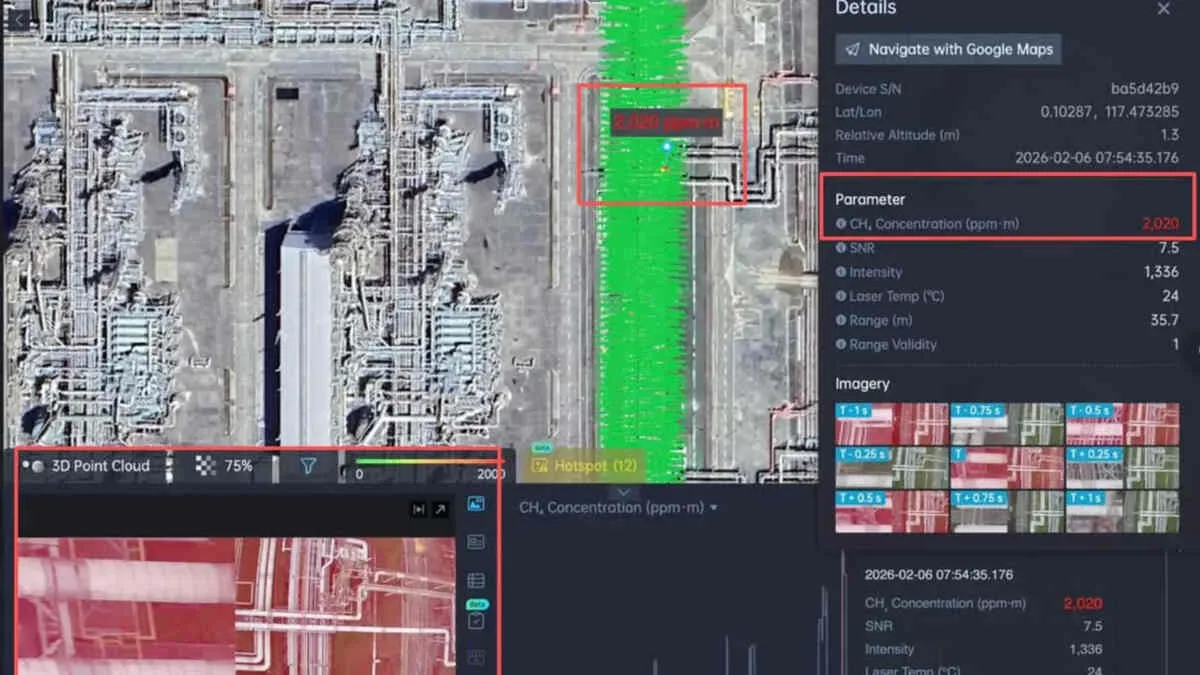This screenshot has height=675, width=1200.
Task: Click info icon next to Laser Temp
Action: (841, 296)
